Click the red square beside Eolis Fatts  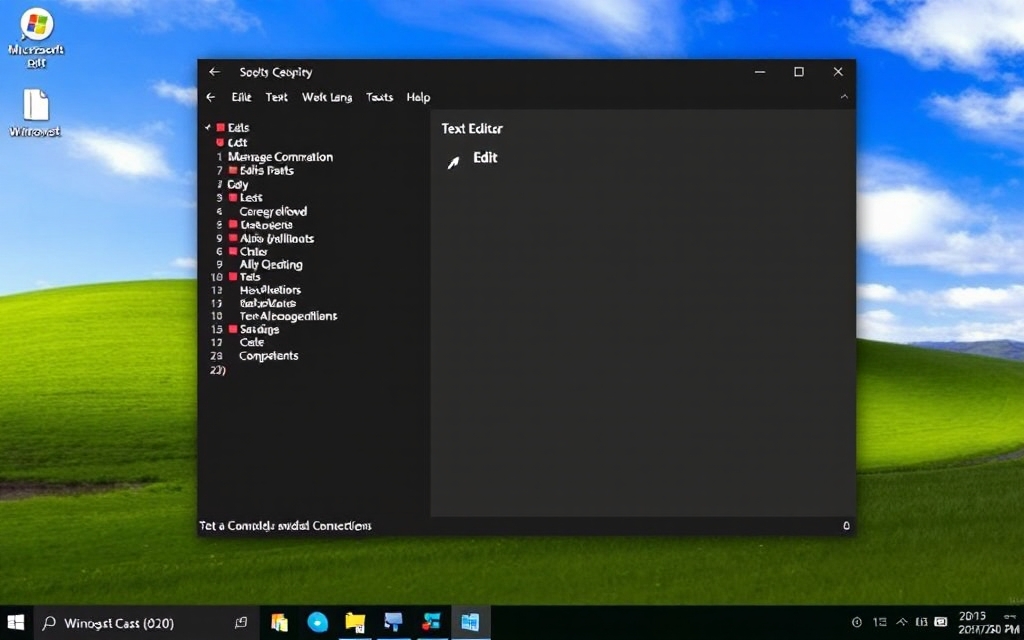232,170
